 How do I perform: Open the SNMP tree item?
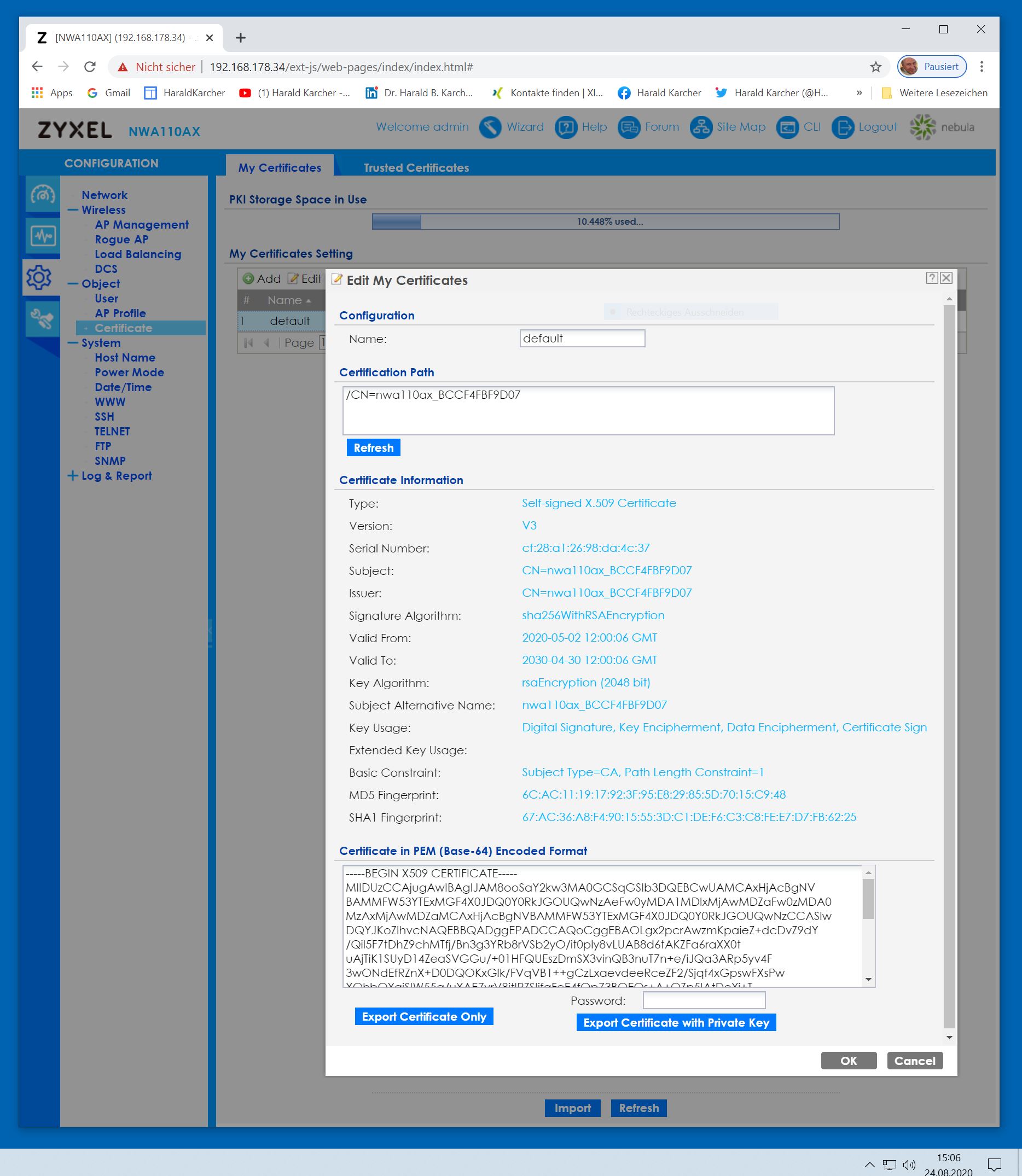pos(110,461)
